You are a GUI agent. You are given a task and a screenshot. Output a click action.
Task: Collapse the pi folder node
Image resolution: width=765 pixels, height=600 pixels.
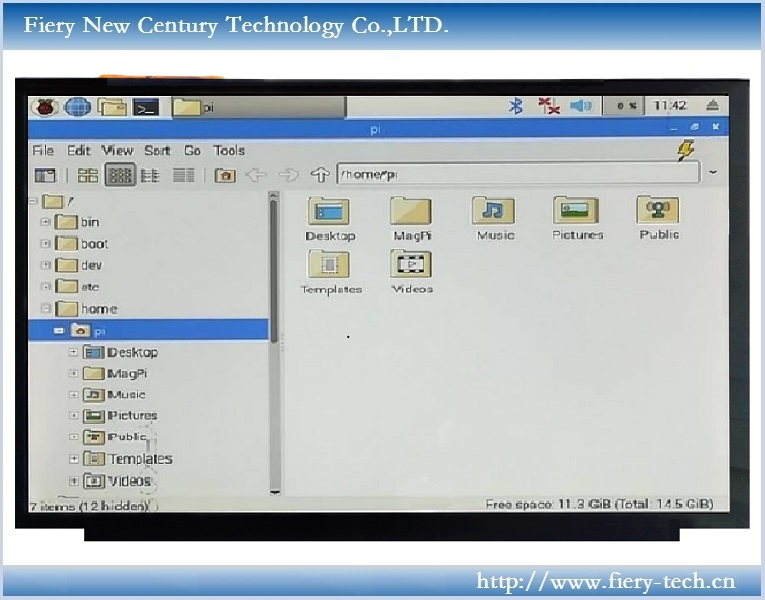[x=59, y=331]
